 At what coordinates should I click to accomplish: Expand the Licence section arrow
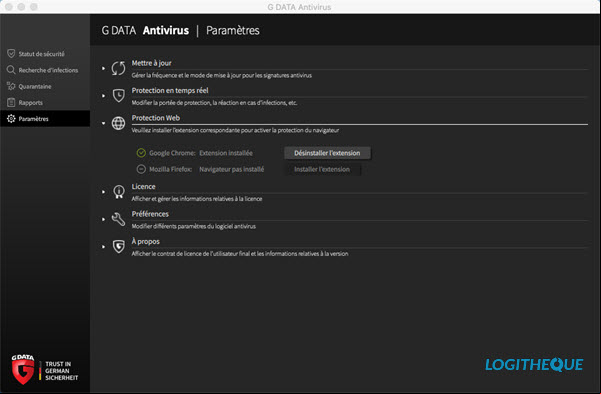tap(103, 192)
